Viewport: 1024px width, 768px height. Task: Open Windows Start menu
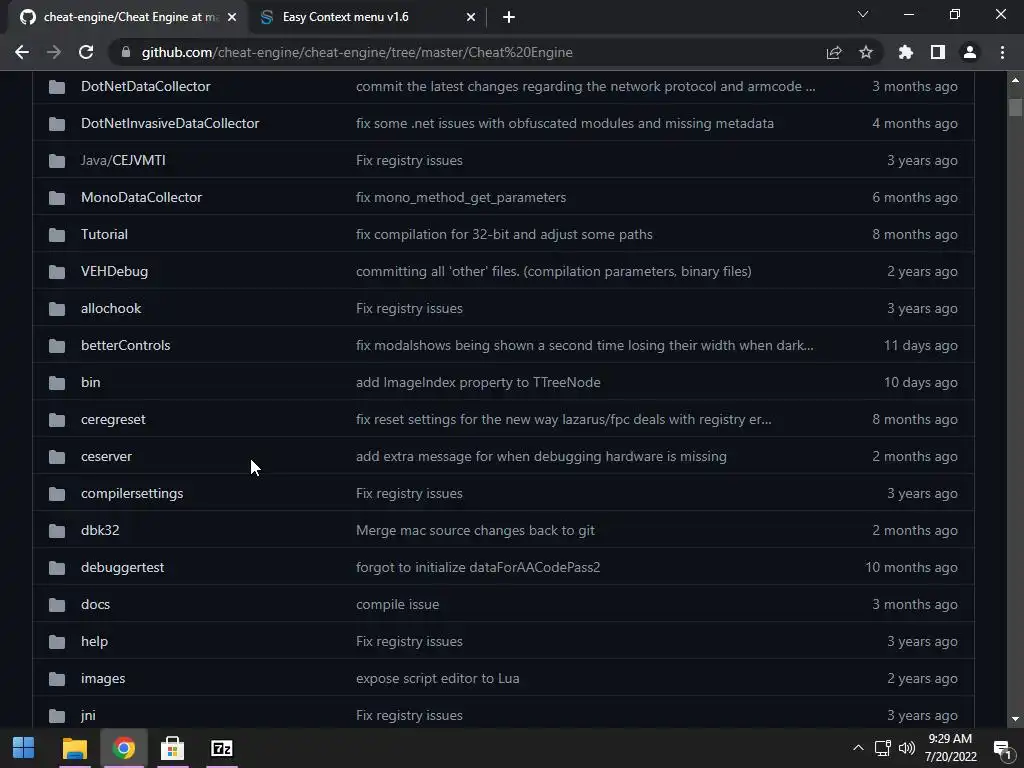pos(24,748)
